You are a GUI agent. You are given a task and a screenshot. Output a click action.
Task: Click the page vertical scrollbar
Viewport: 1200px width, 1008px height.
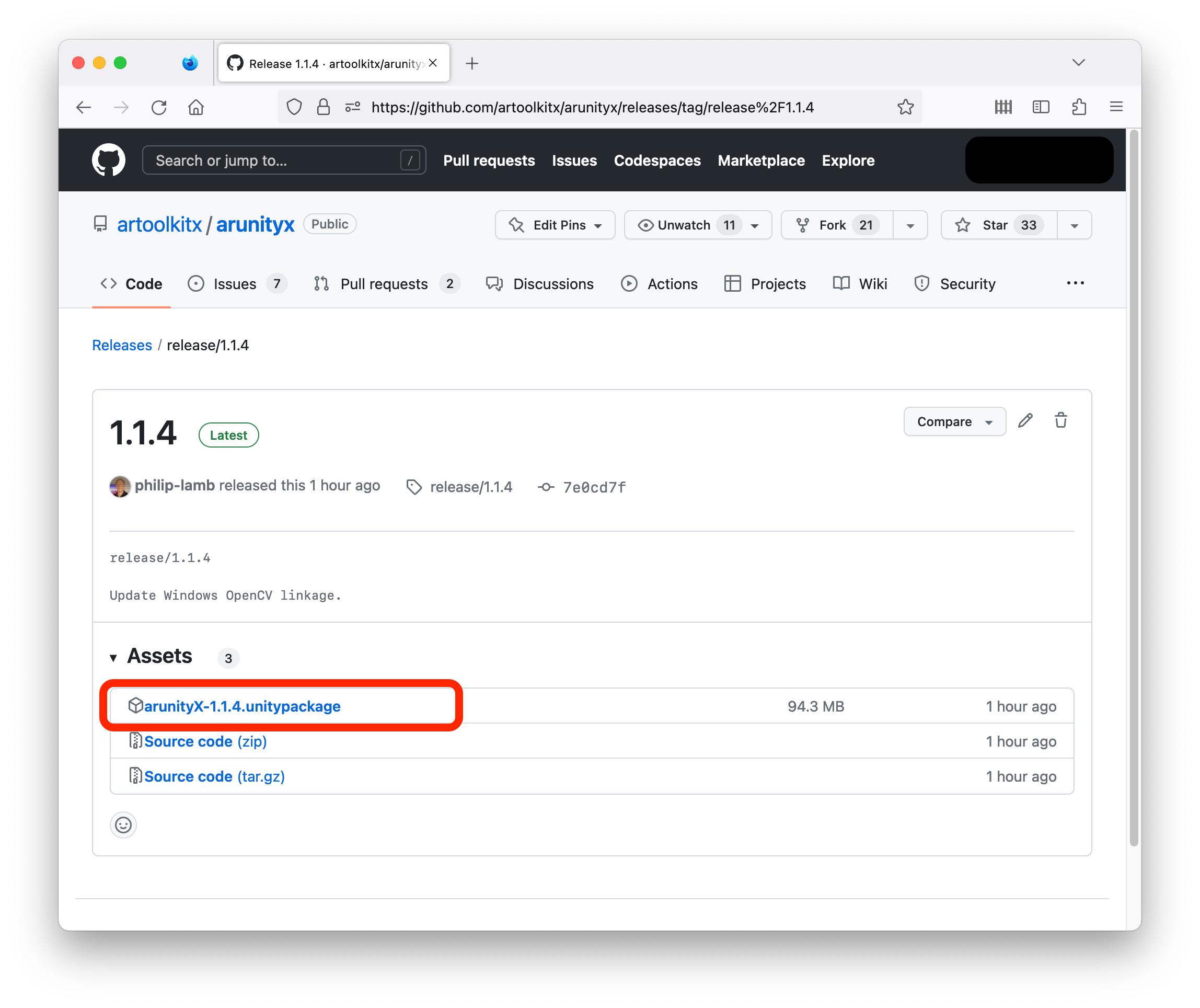coord(1134,489)
